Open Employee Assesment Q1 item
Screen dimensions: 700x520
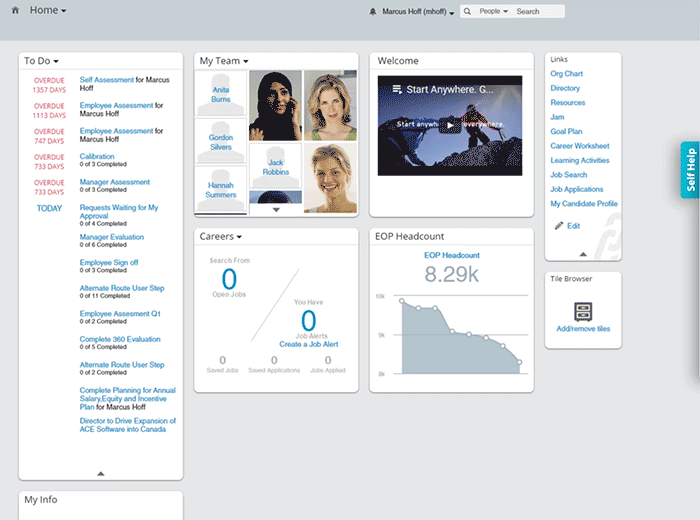(120, 313)
